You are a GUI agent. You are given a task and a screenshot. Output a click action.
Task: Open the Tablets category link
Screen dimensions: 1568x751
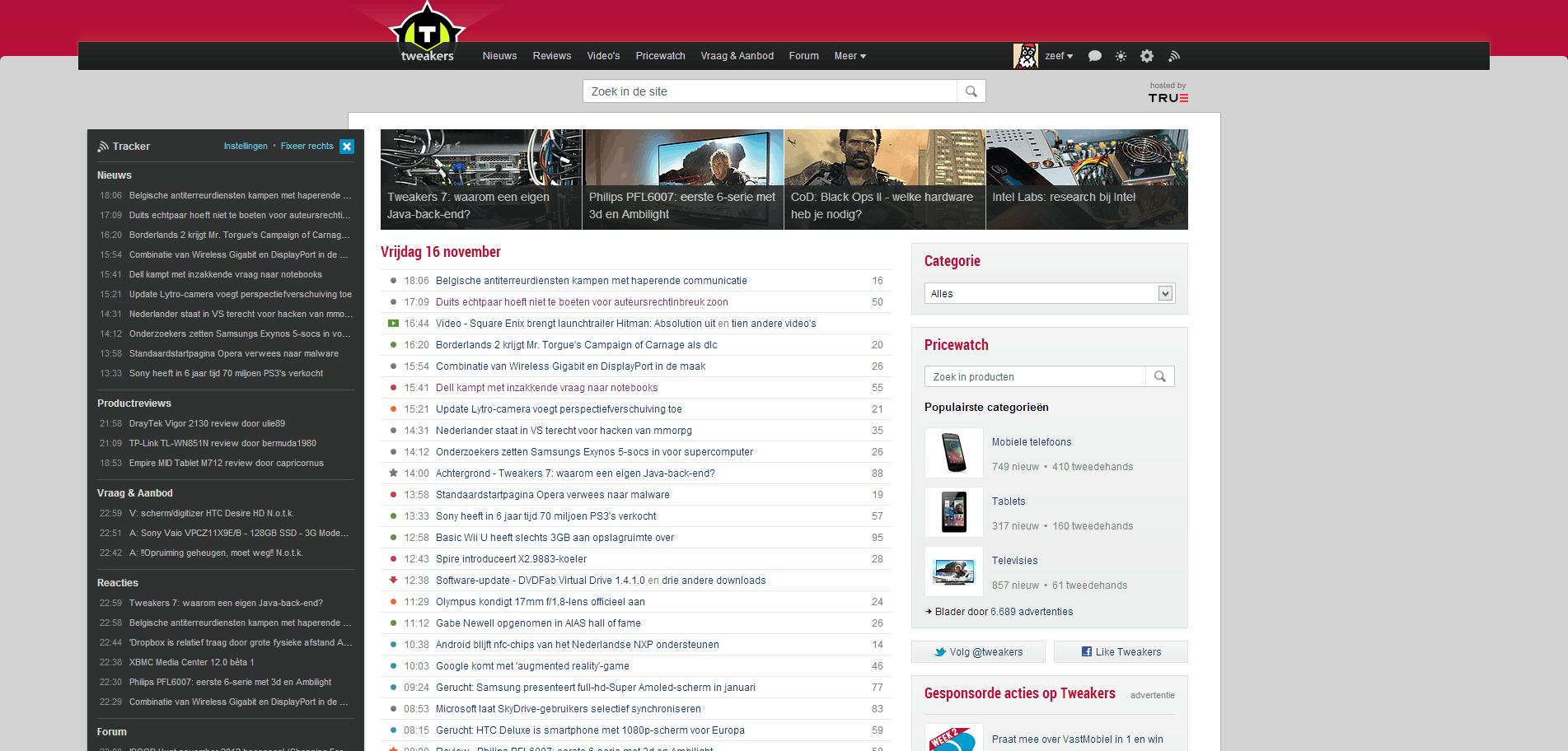1009,501
